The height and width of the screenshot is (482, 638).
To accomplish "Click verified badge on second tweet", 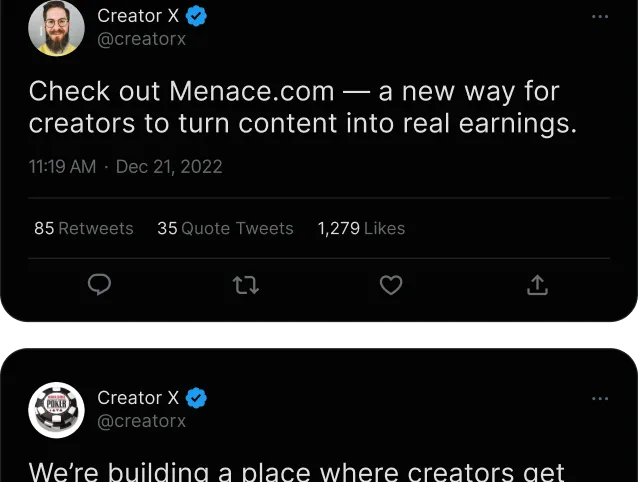I will (x=197, y=398).
